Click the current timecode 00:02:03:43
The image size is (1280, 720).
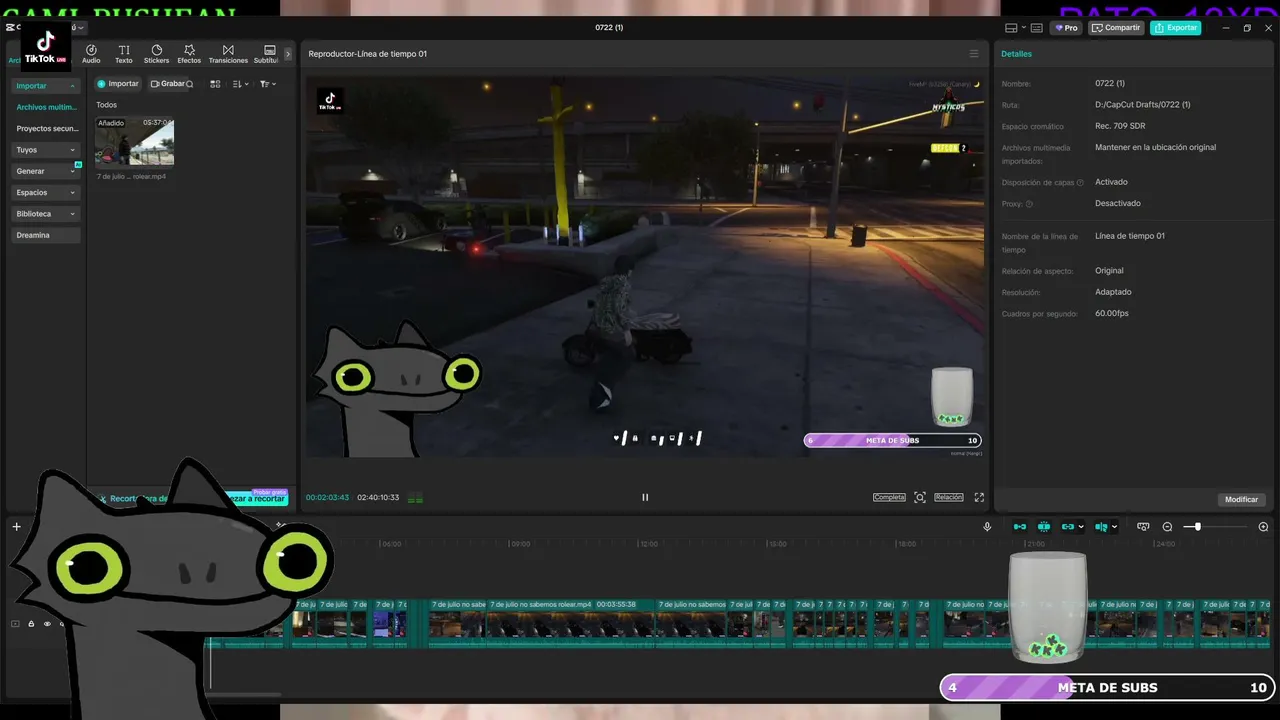327,498
